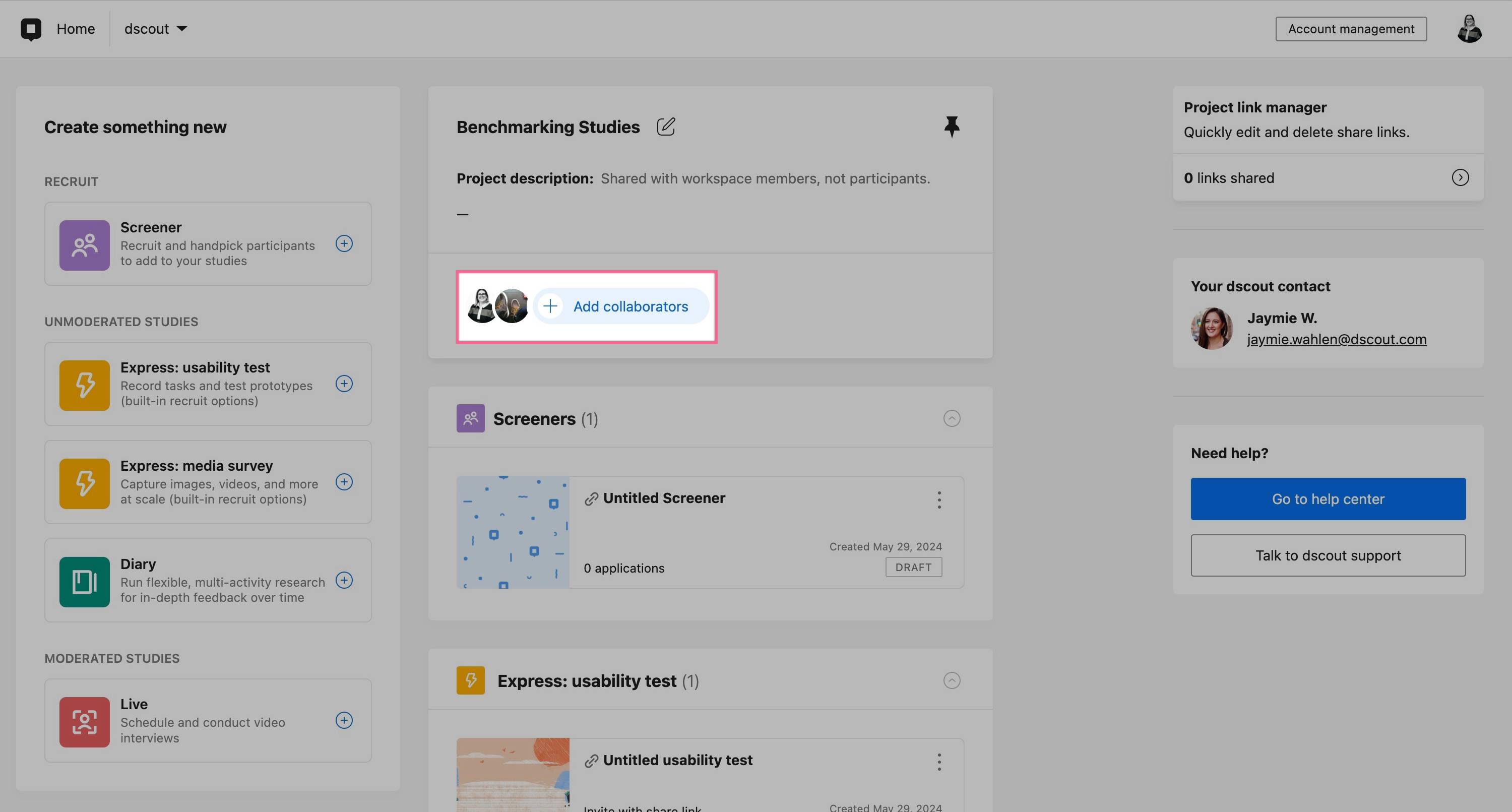Click the red Live interview icon
Viewport: 1512px width, 812px height.
pyautogui.click(x=85, y=722)
